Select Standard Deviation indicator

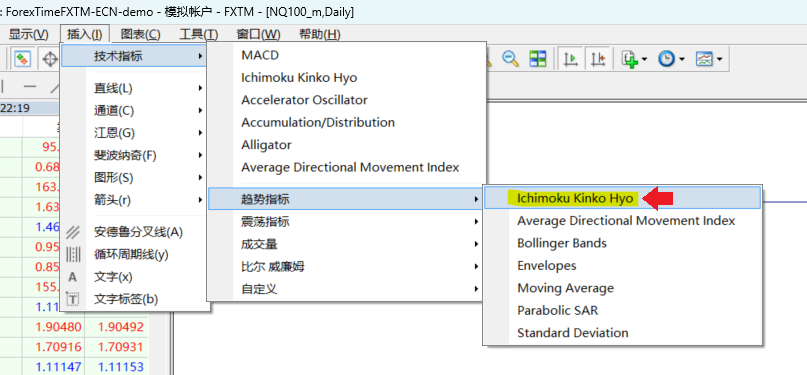[623, 333]
